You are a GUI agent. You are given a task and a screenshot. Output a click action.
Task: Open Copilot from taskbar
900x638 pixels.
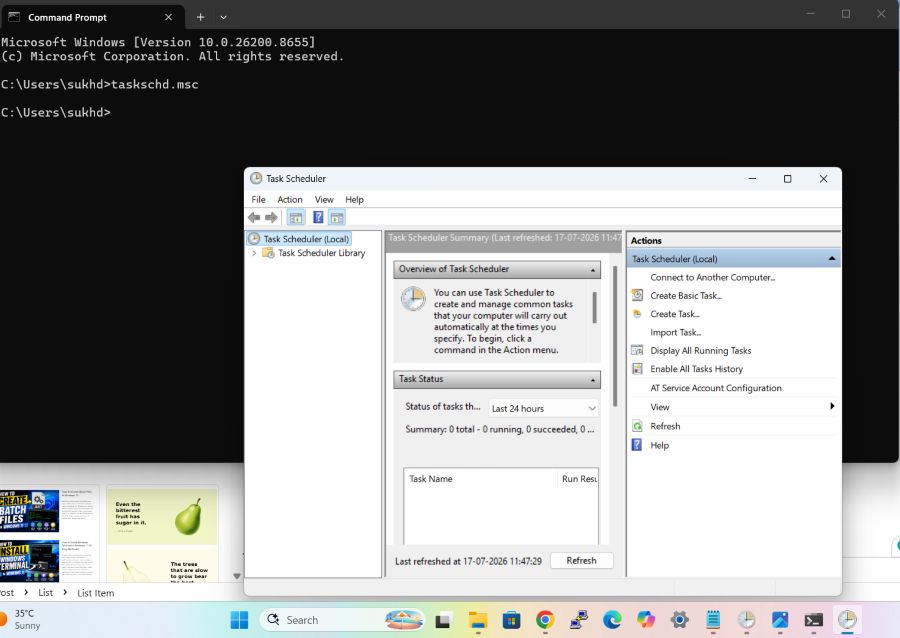pyautogui.click(x=646, y=620)
